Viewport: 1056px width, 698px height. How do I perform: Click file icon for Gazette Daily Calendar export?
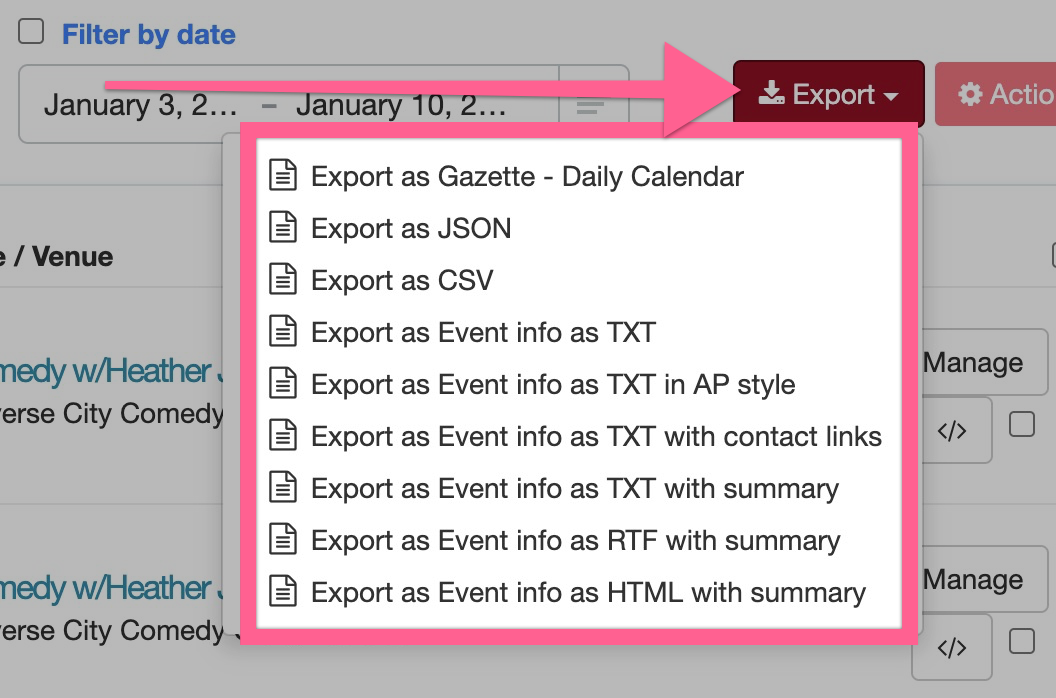coord(283,176)
